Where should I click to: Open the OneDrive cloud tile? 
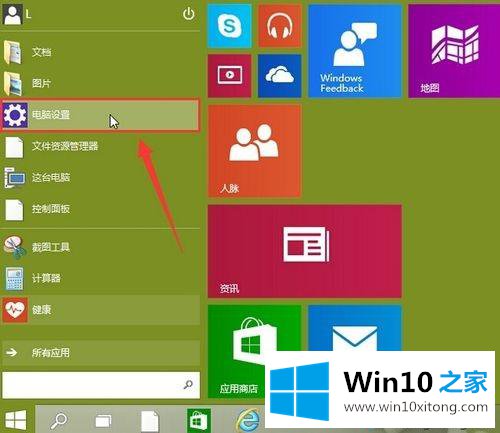[280, 76]
